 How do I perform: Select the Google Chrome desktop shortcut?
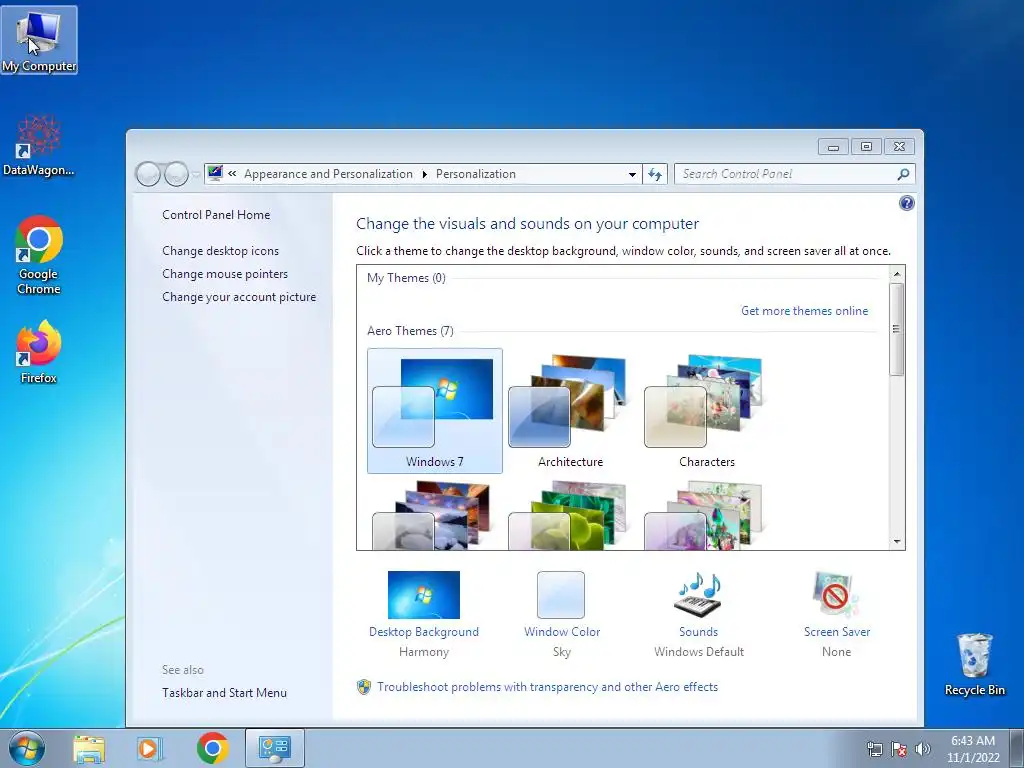[x=39, y=255]
